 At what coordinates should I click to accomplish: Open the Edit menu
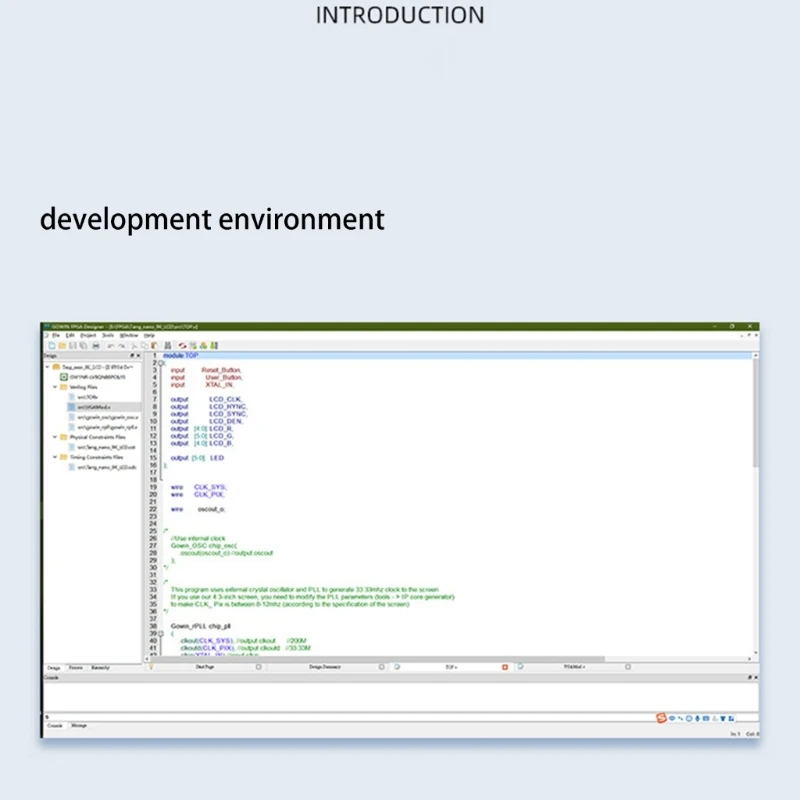(x=70, y=335)
